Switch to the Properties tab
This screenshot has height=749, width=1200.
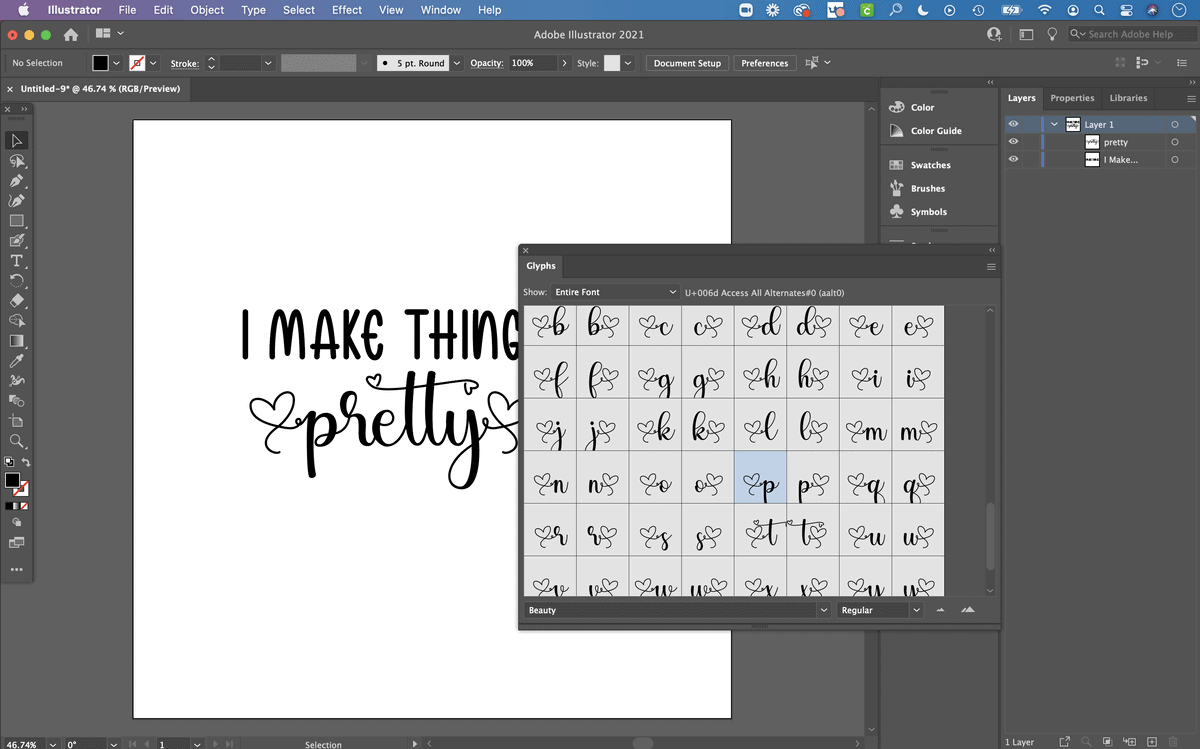1072,98
